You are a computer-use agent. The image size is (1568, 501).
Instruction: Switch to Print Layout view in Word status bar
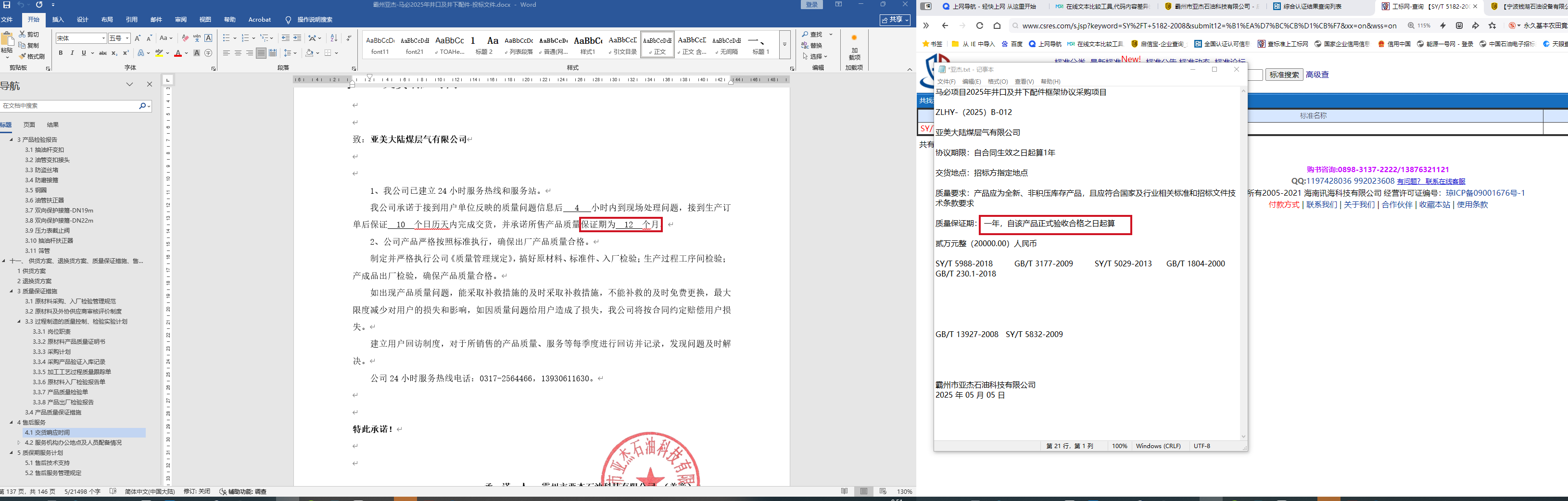pos(863,491)
